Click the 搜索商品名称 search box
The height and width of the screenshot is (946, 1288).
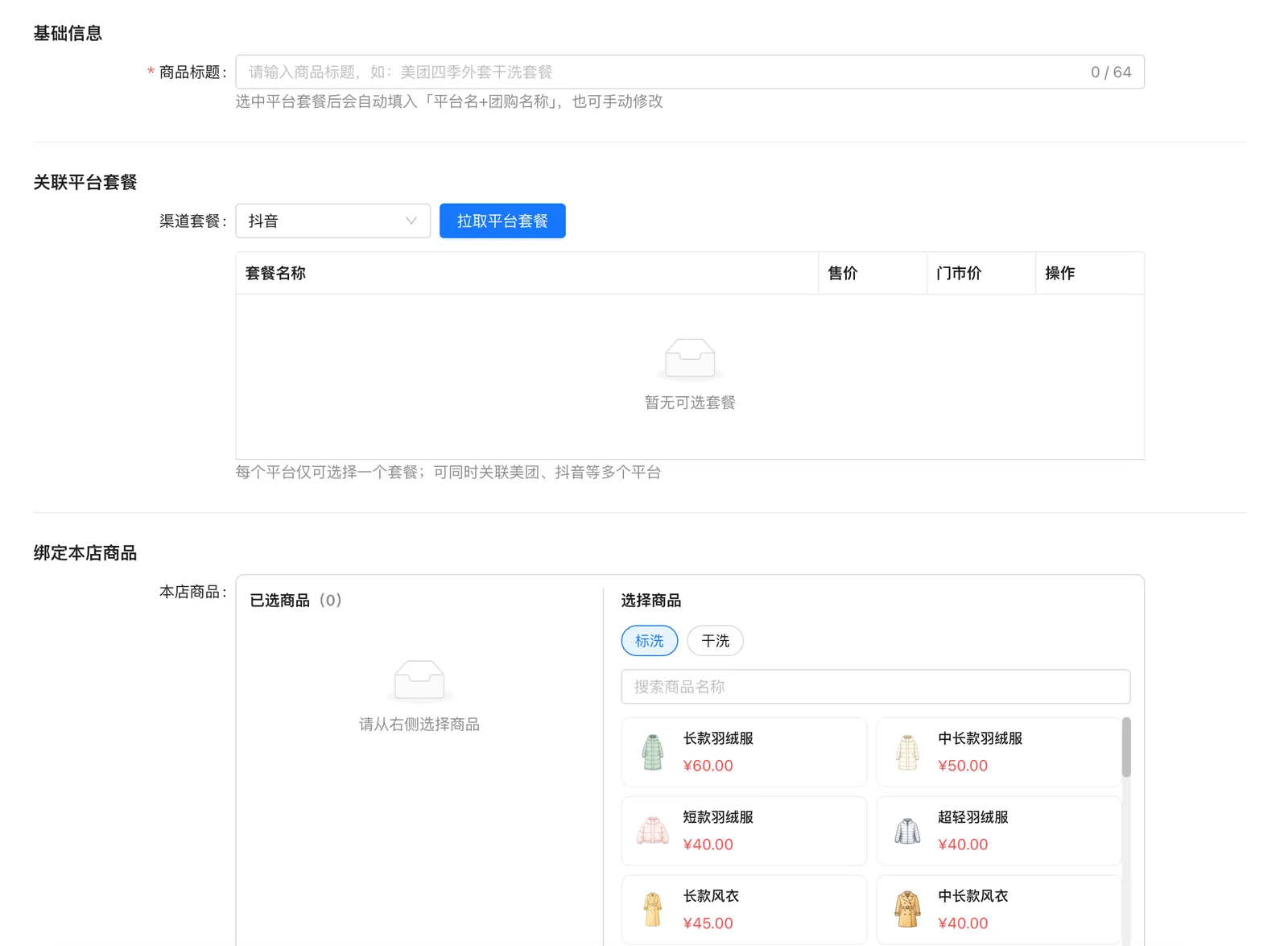pos(876,687)
